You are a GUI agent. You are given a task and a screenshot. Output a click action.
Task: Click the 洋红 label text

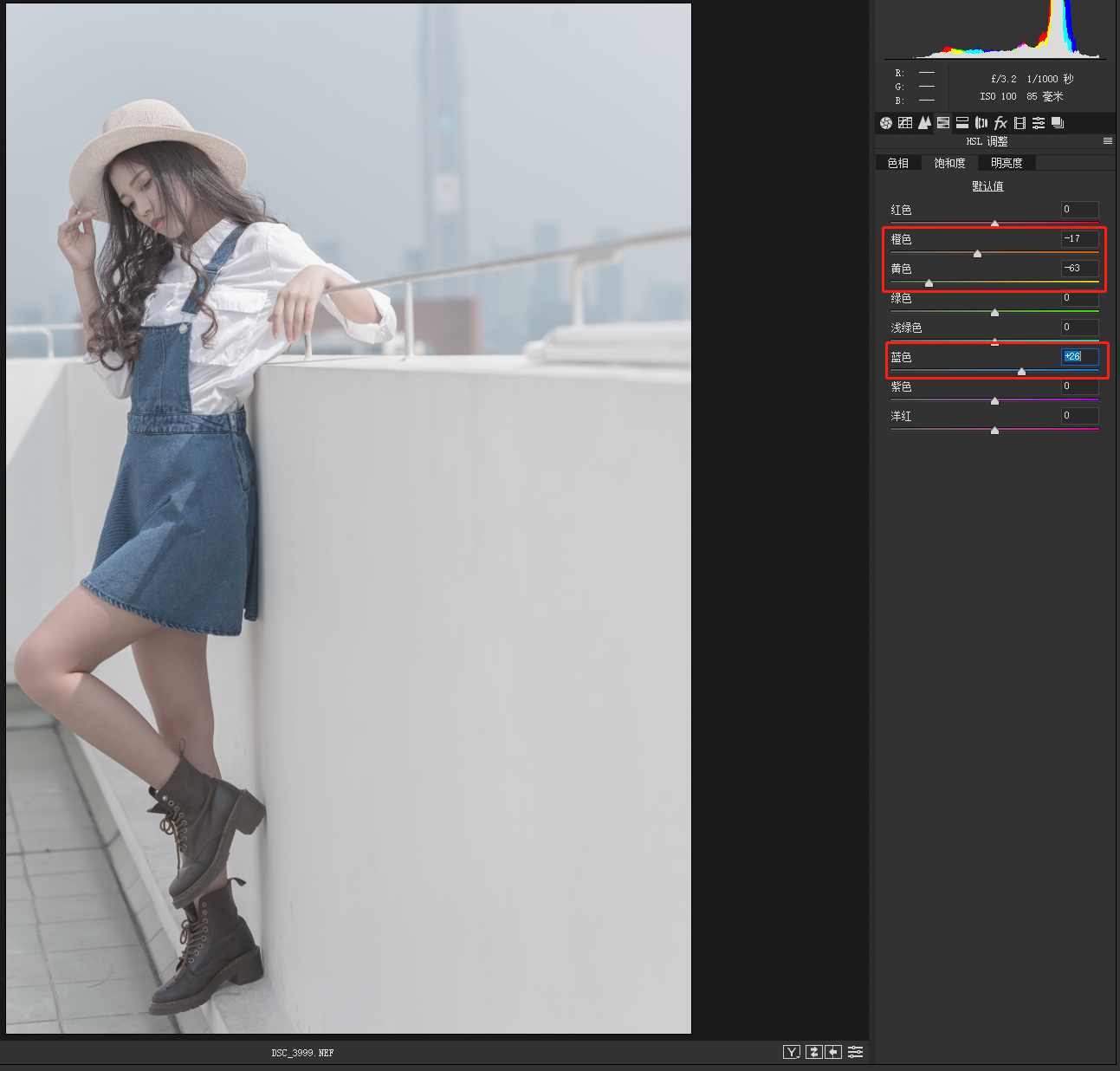(901, 416)
